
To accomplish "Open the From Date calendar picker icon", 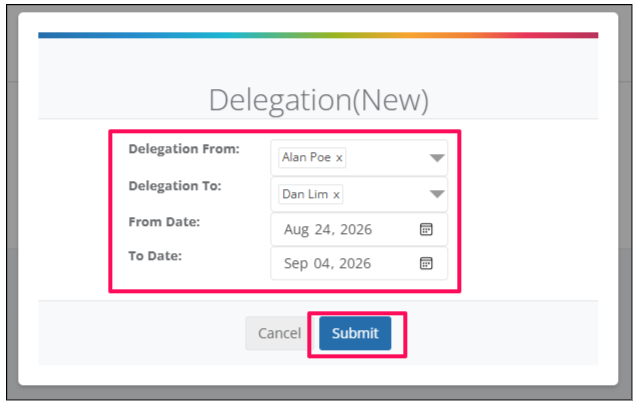I will (x=426, y=229).
